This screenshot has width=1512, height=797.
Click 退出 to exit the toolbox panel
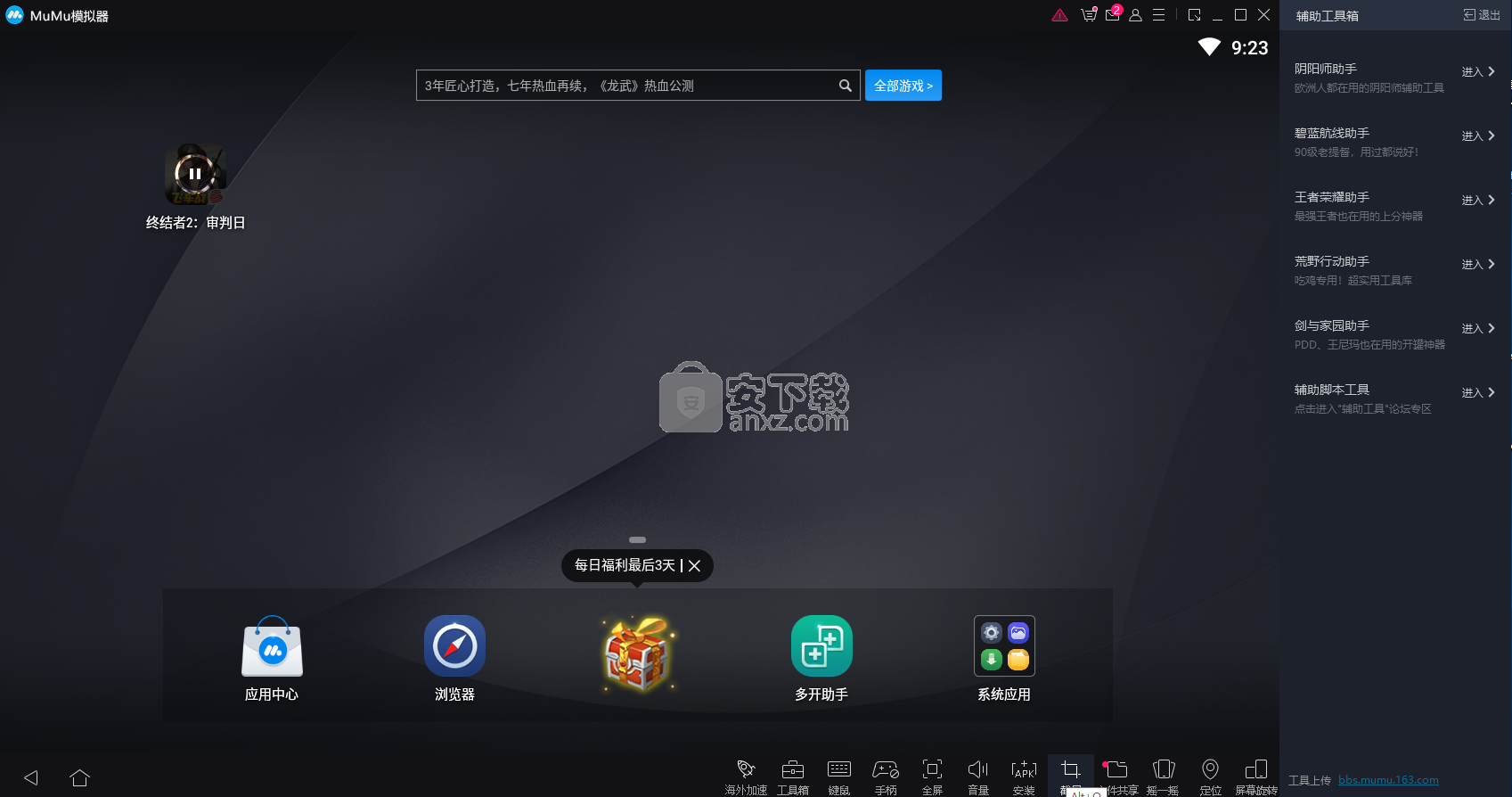coord(1482,15)
